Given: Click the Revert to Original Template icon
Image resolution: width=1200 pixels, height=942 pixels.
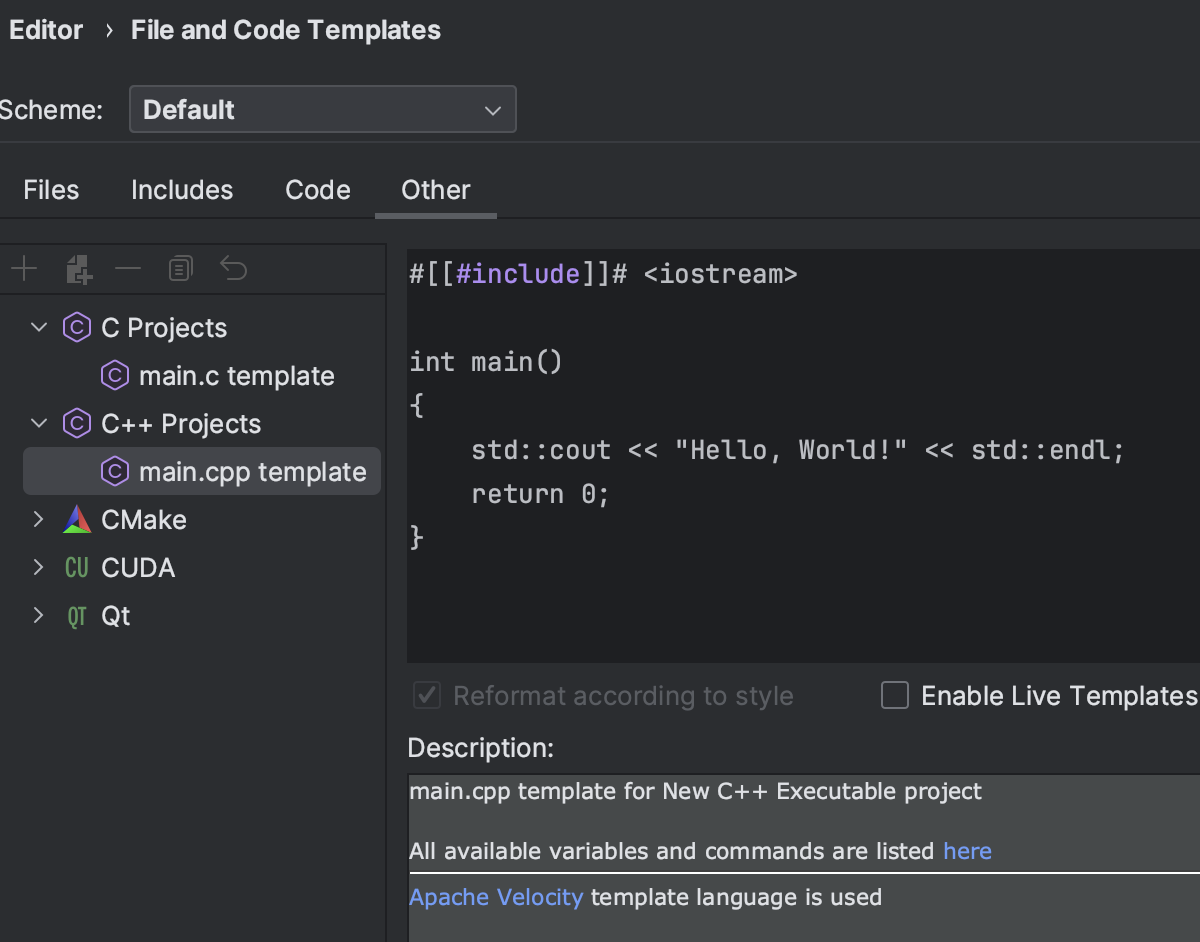Looking at the screenshot, I should [233, 269].
